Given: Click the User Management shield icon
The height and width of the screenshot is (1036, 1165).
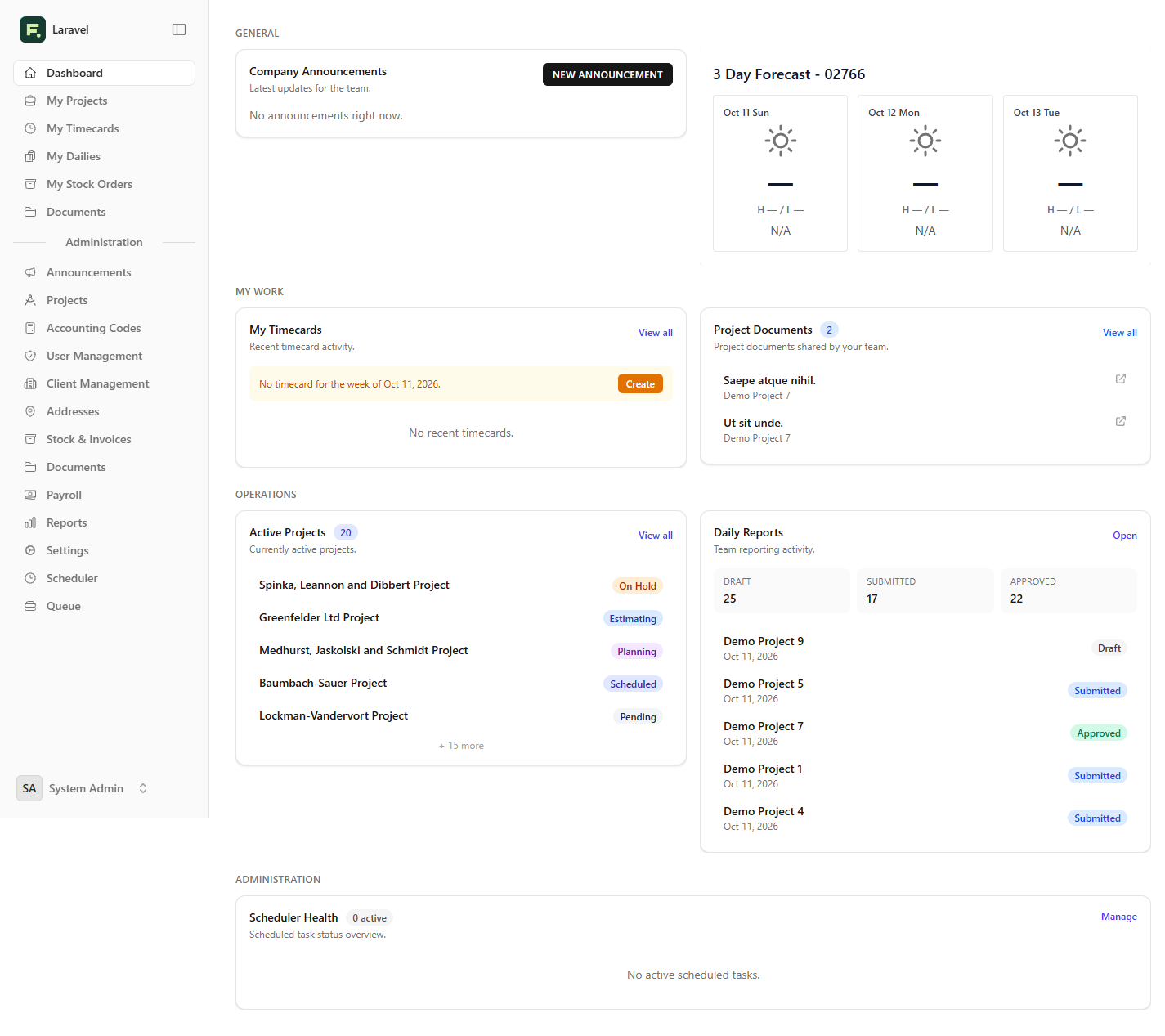Looking at the screenshot, I should pos(30,356).
